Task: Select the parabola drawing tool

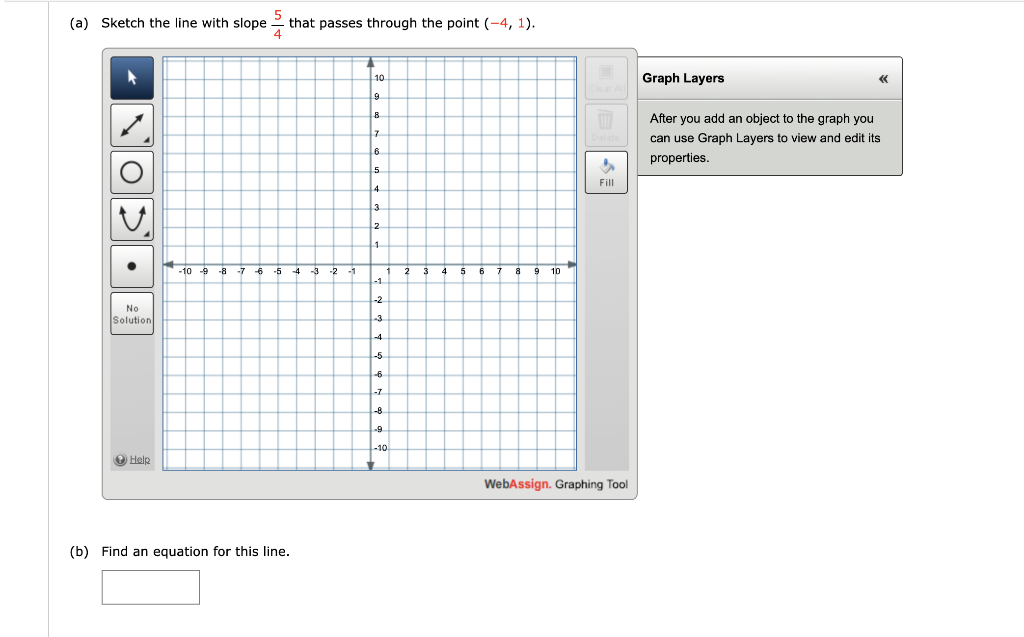Action: pos(131,218)
